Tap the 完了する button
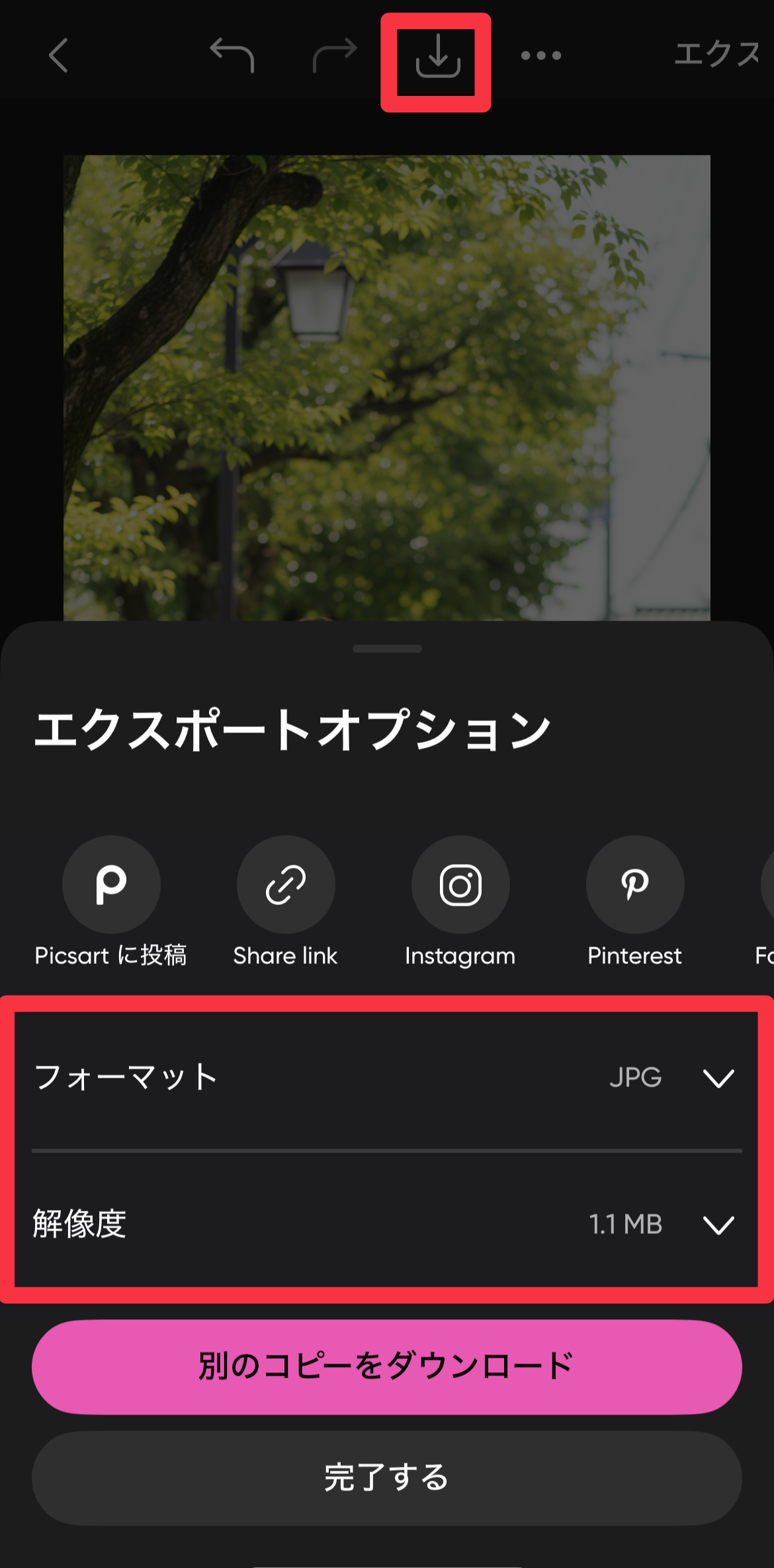The image size is (774, 1568). click(387, 1478)
